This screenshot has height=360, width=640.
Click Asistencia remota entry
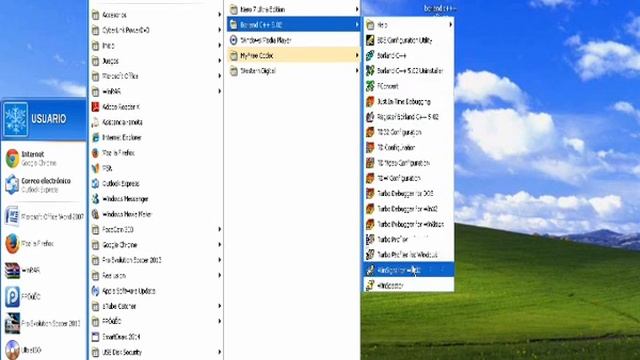click(156, 122)
